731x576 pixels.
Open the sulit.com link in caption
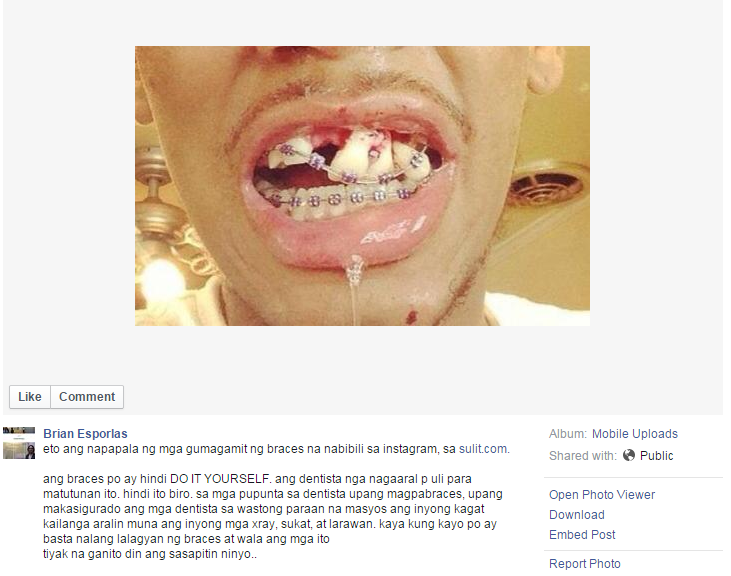coord(483,449)
